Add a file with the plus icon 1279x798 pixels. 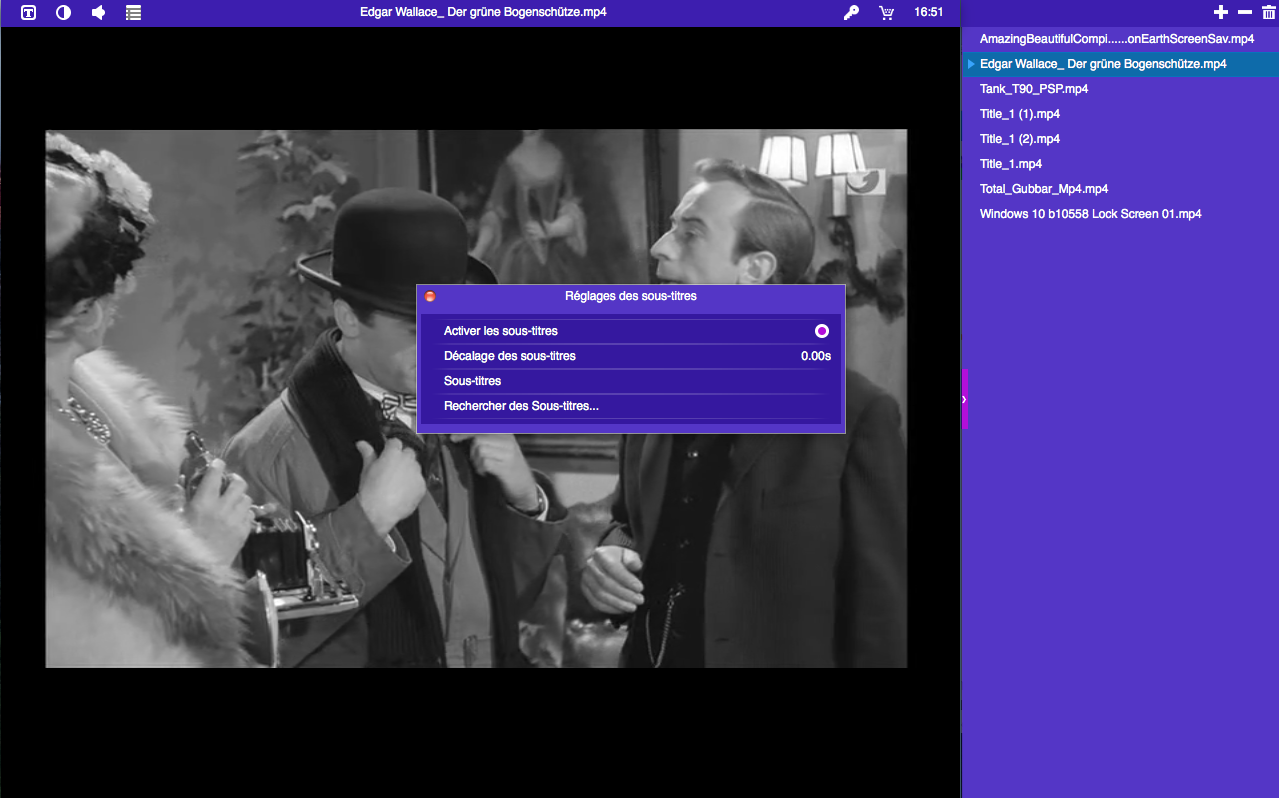coord(1220,12)
